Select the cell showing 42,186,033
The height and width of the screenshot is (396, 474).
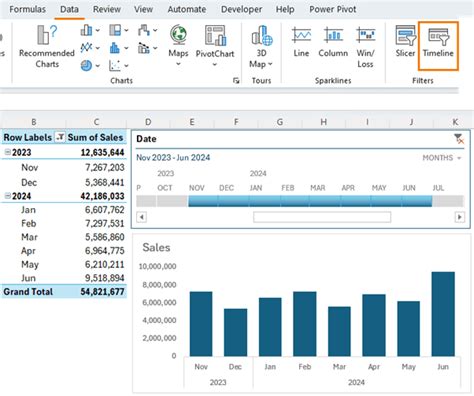point(96,196)
